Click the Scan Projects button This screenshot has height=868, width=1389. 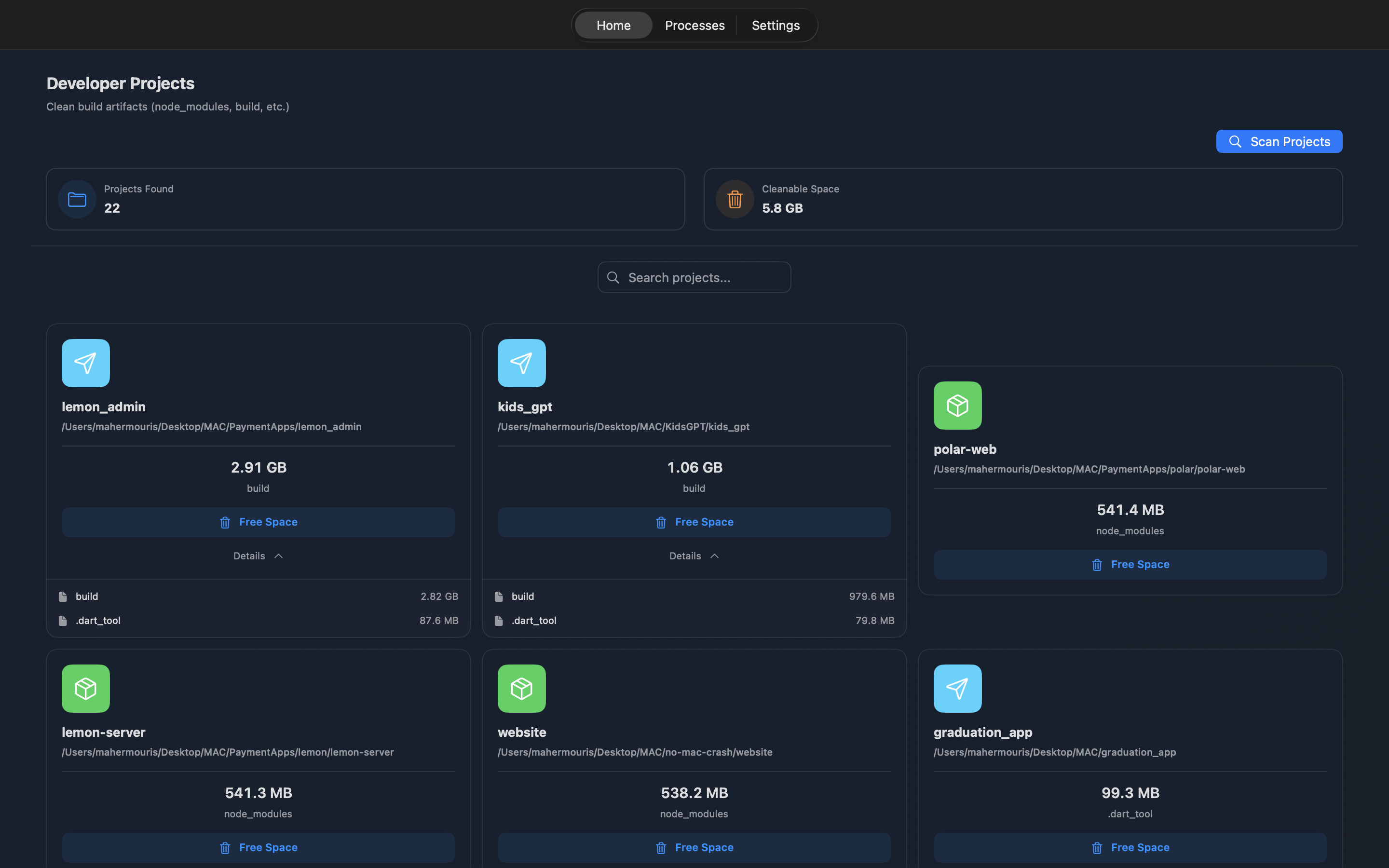point(1279,141)
